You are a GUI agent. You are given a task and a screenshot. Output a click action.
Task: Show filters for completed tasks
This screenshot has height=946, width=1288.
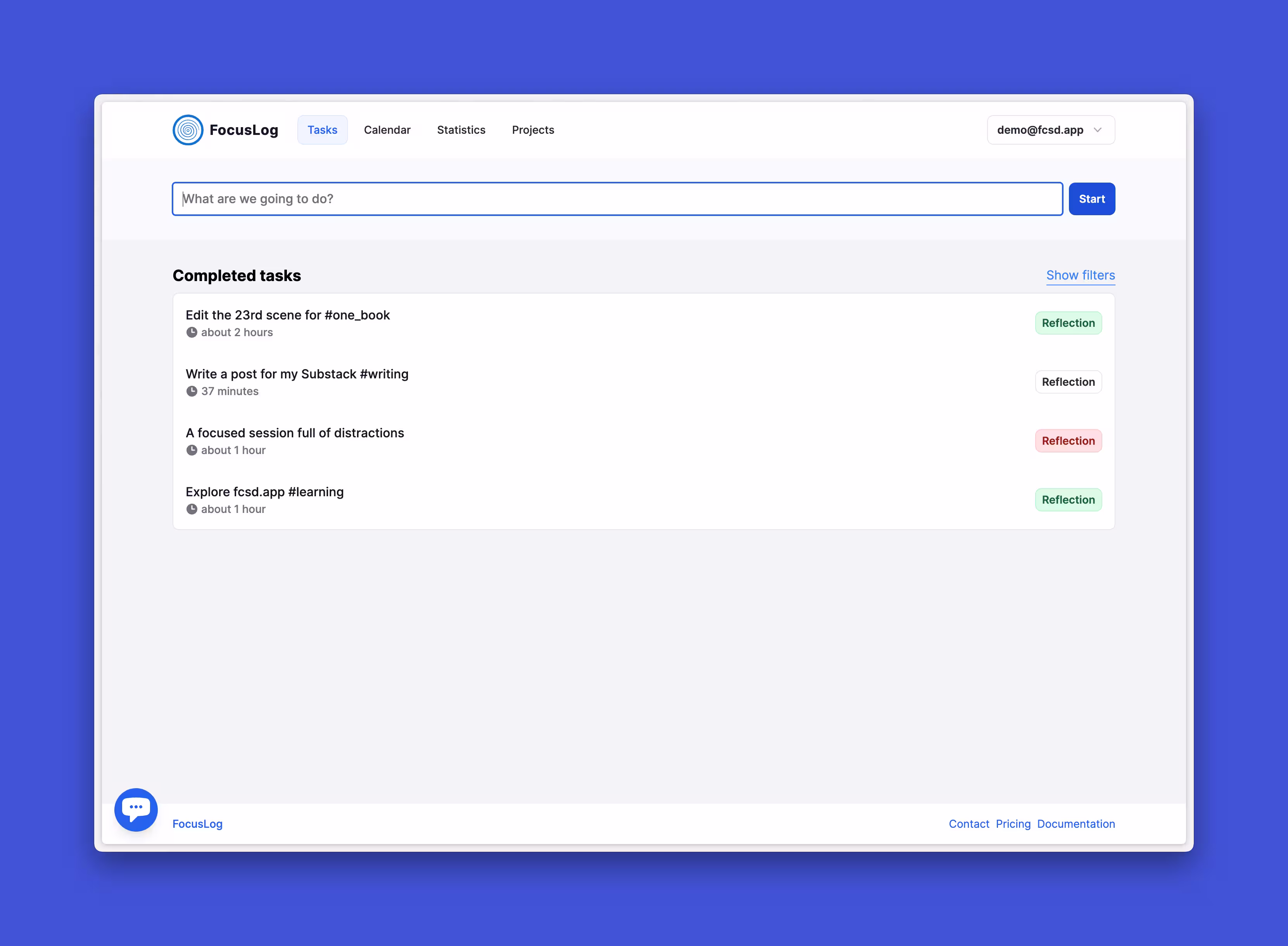tap(1080, 275)
